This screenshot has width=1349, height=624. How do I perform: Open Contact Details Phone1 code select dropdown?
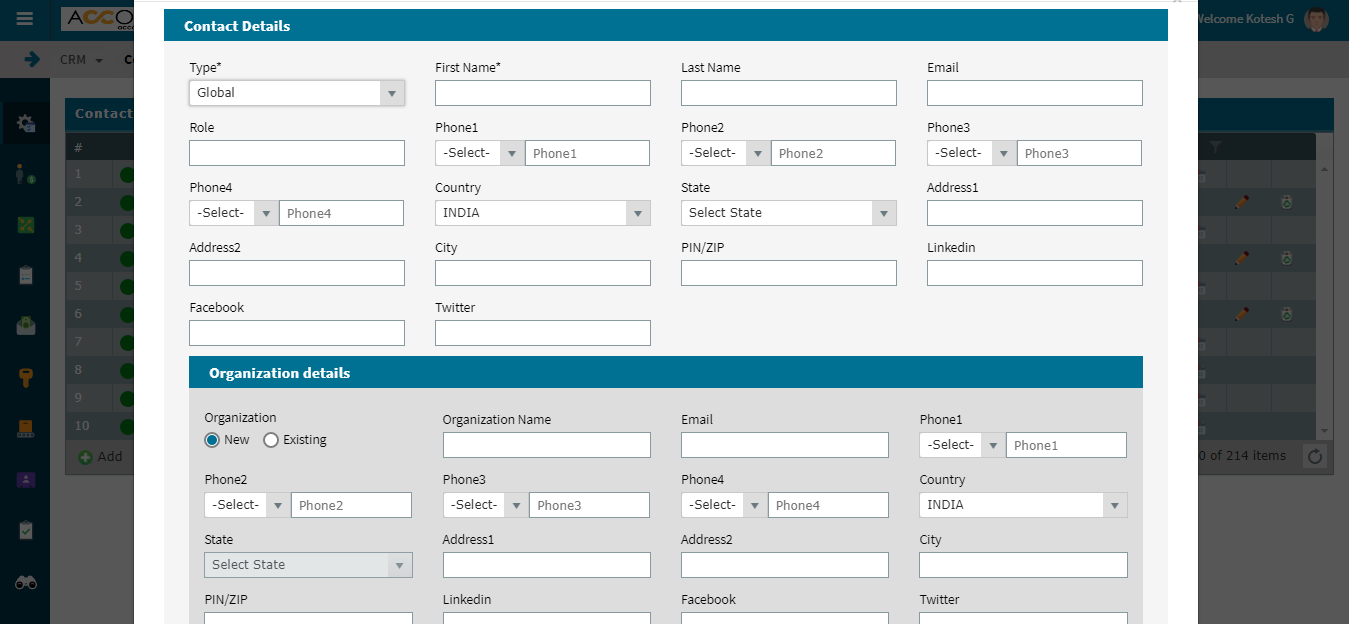pyautogui.click(x=480, y=153)
